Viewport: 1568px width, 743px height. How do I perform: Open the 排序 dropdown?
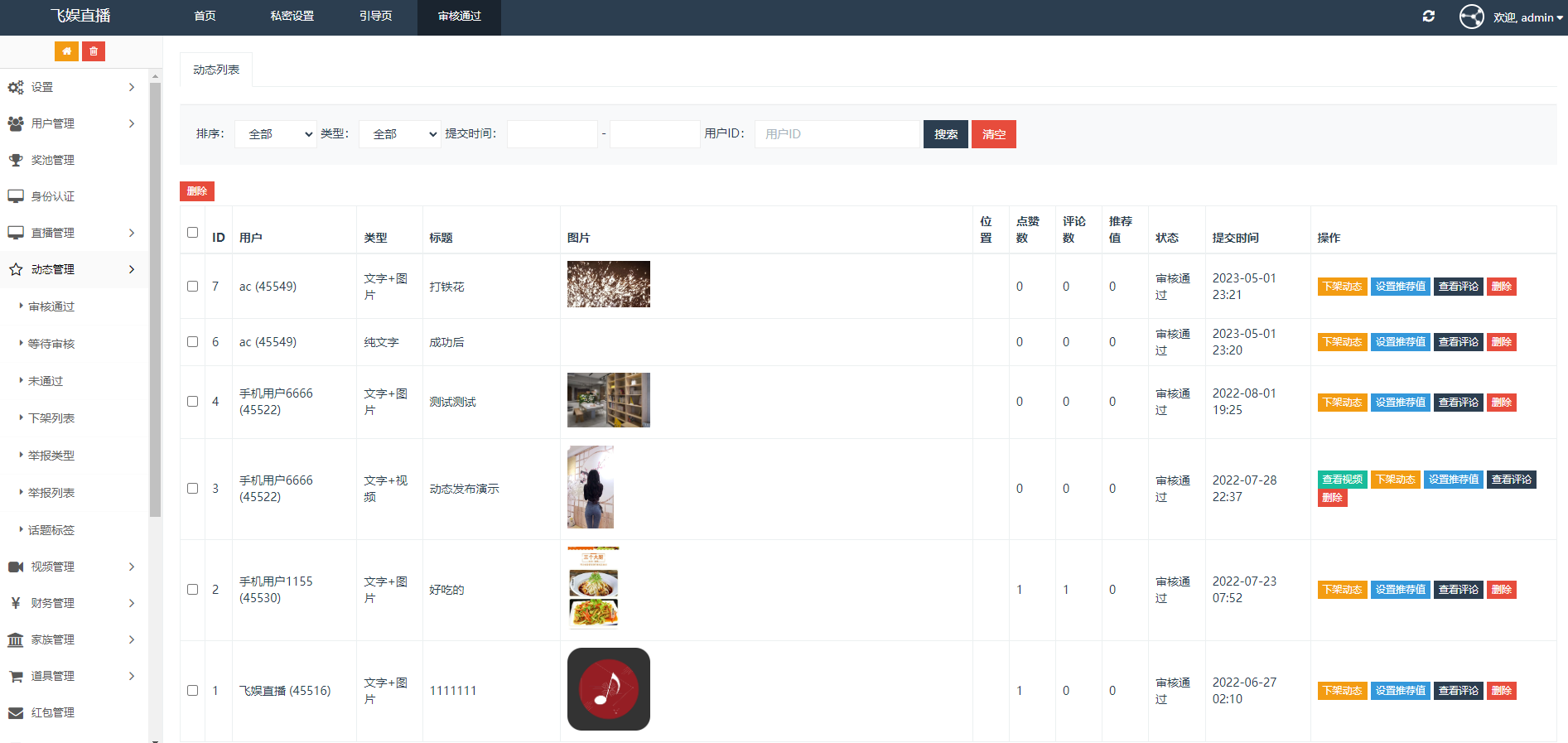(276, 134)
